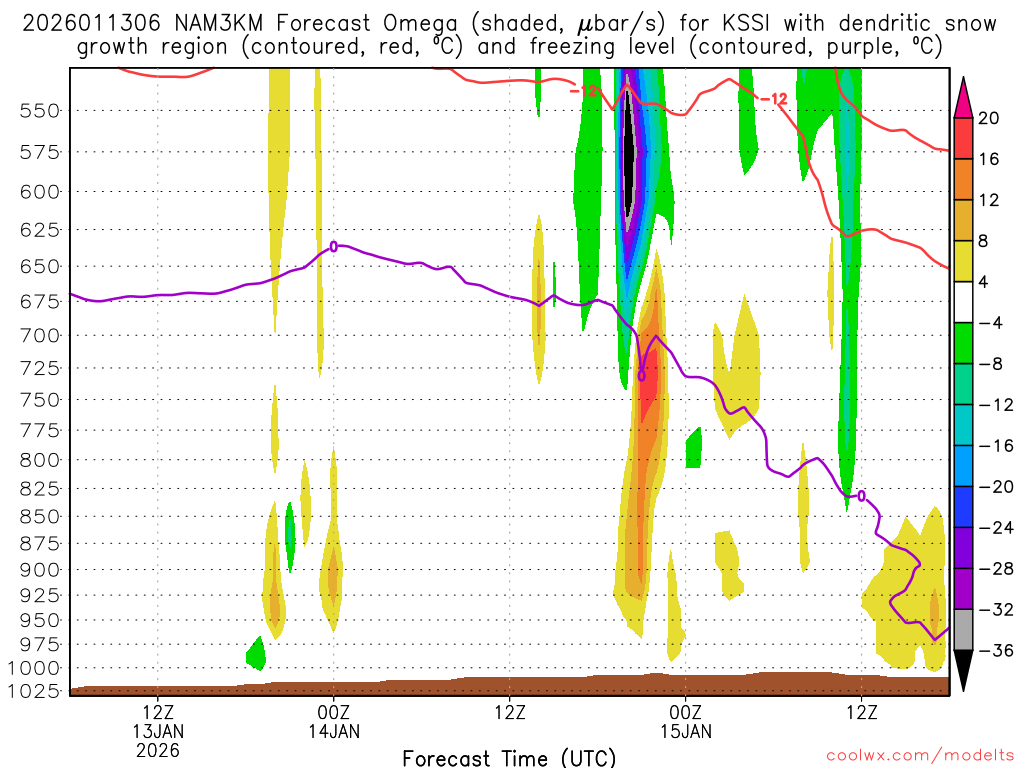The width and height of the screenshot is (1024, 768).
Task: Click the cyan -16 to -12 colorbar swatch
Action: (963, 425)
